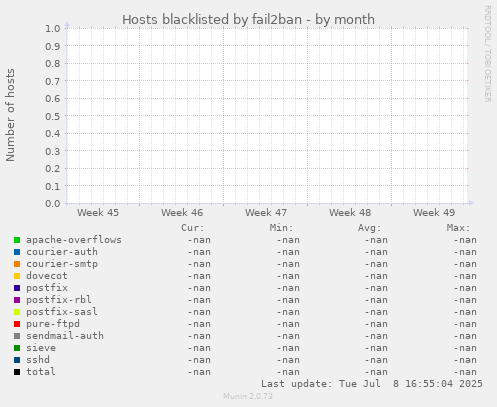Click the Avg value for sshd
The image size is (497, 407).
376,360
